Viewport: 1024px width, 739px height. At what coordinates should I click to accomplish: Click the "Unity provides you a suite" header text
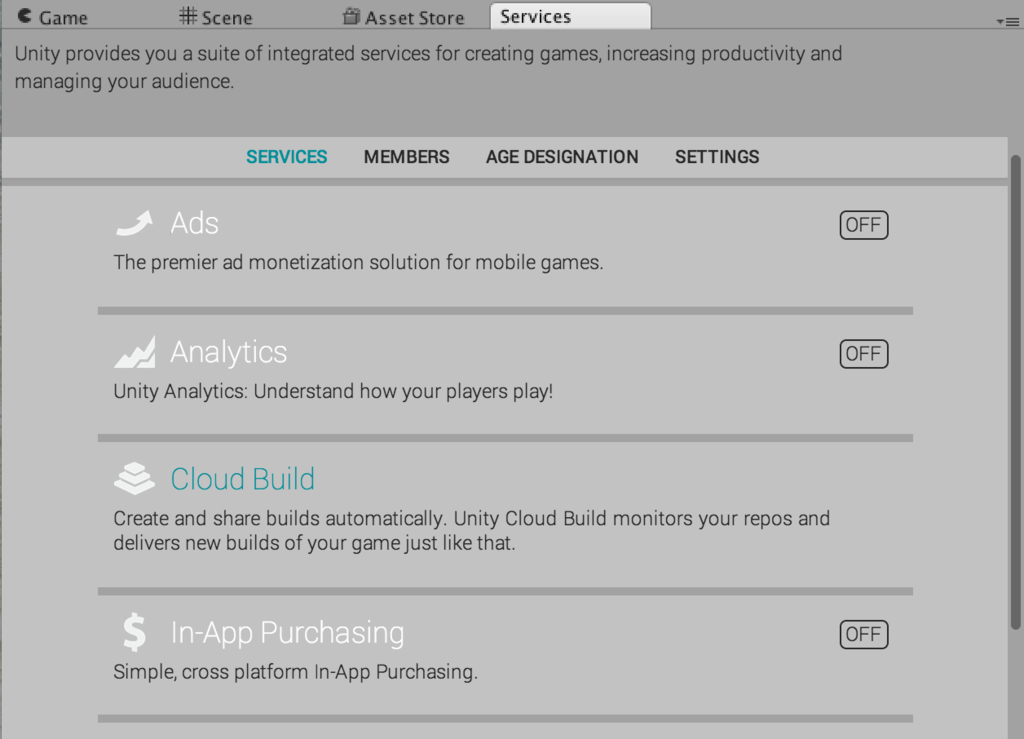(x=428, y=67)
